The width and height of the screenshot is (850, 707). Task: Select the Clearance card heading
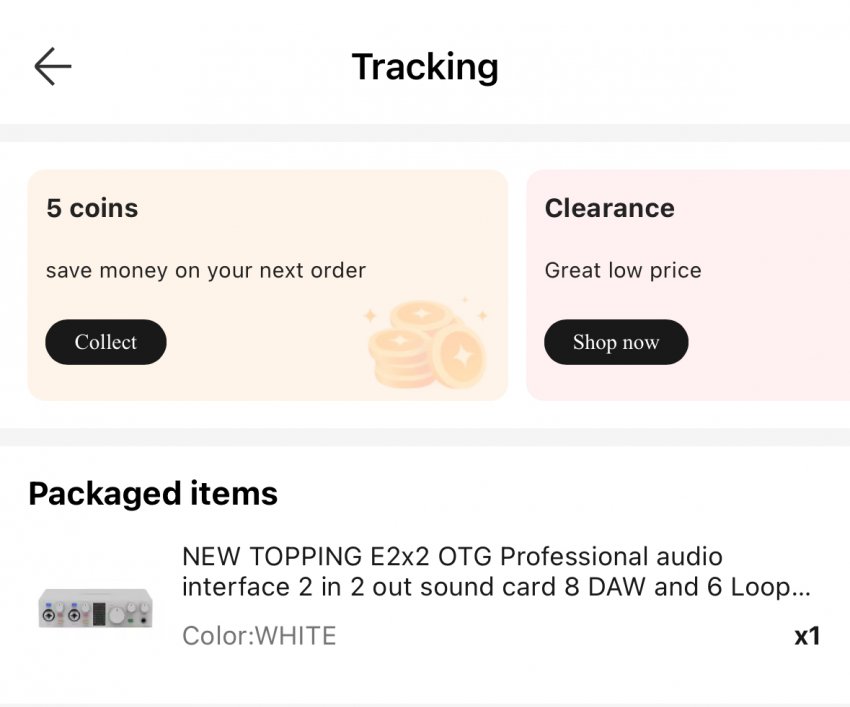point(610,208)
